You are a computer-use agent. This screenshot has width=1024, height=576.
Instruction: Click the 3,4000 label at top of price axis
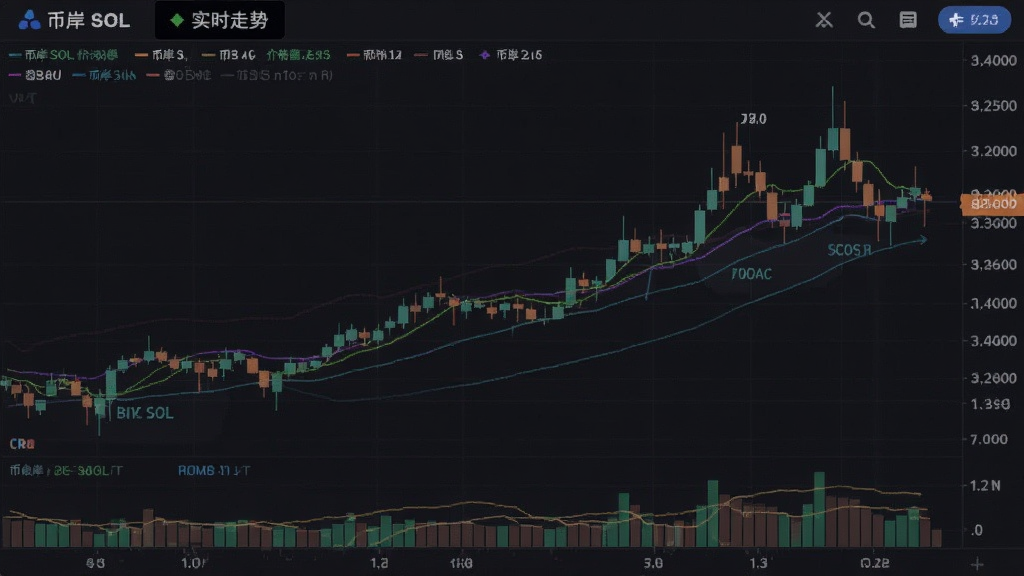point(993,61)
